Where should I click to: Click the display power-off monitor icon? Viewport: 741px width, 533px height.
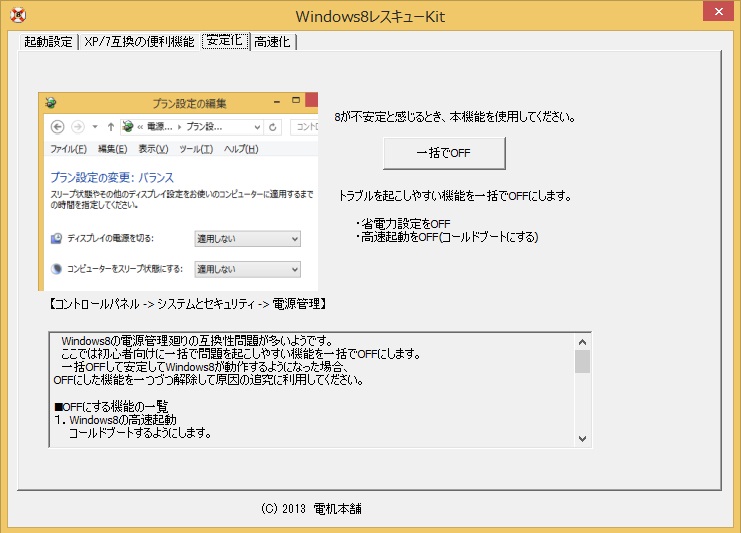56,239
